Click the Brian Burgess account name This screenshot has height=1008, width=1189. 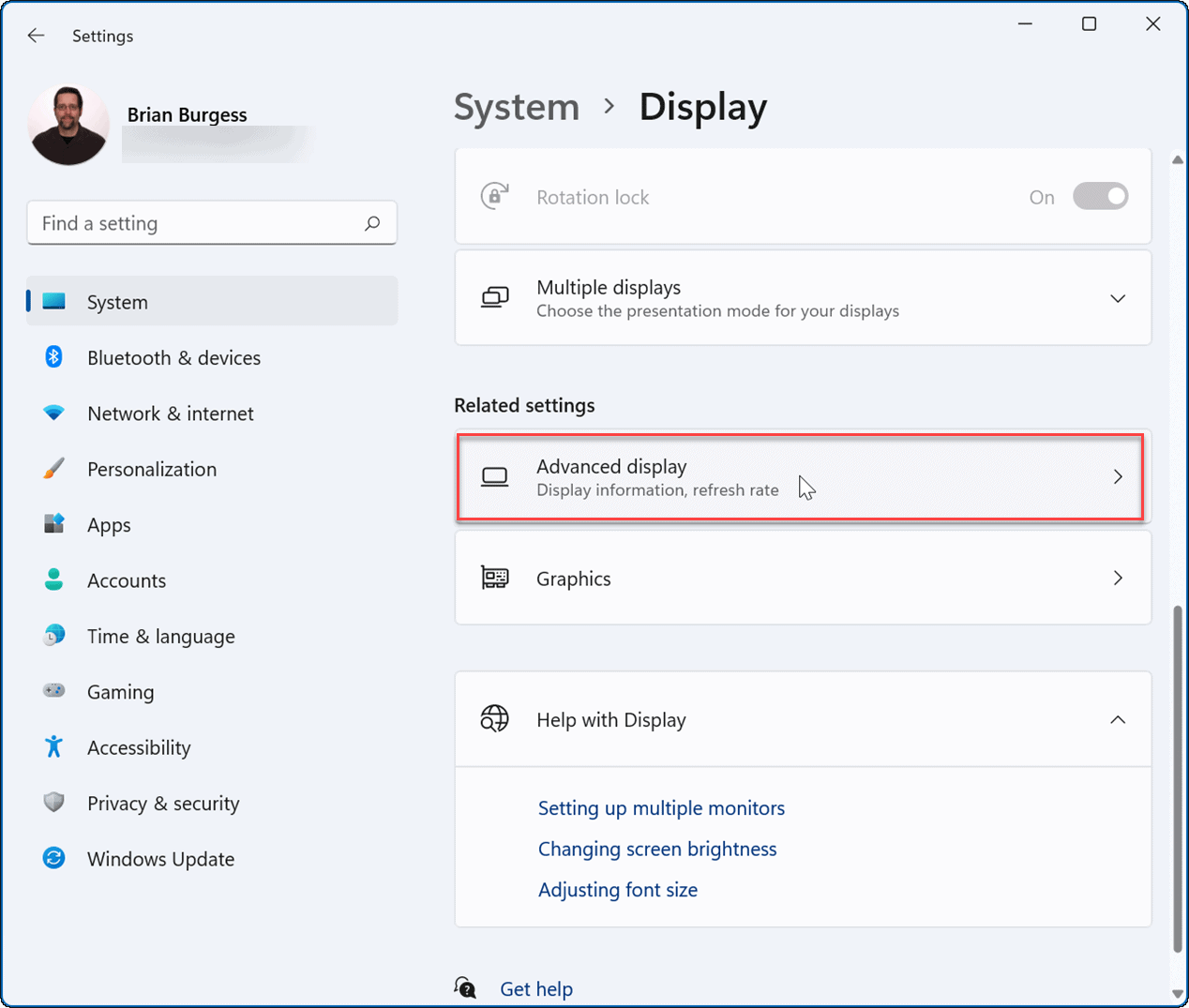(x=188, y=114)
